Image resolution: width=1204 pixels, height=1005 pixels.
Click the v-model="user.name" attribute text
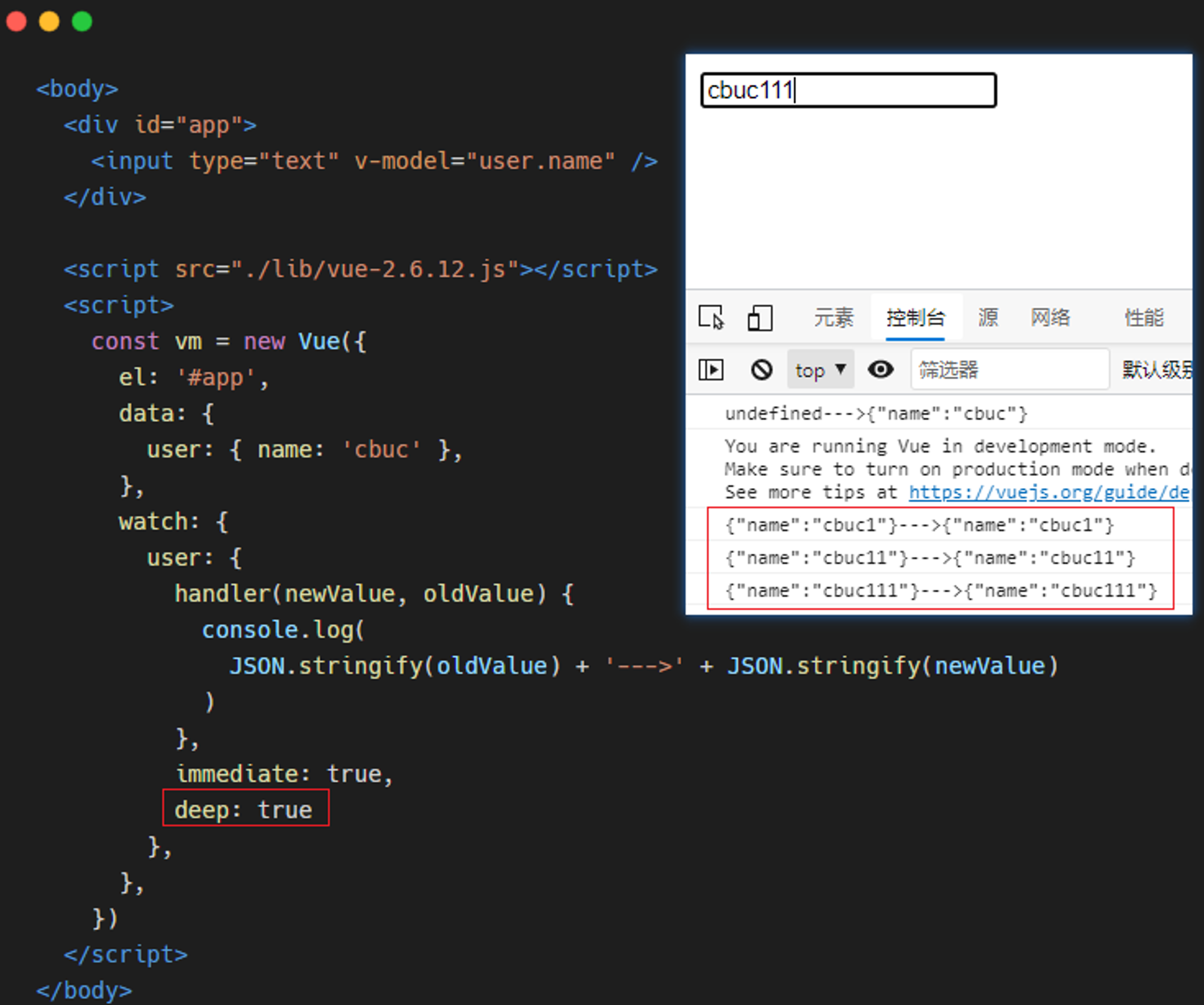[x=485, y=161]
